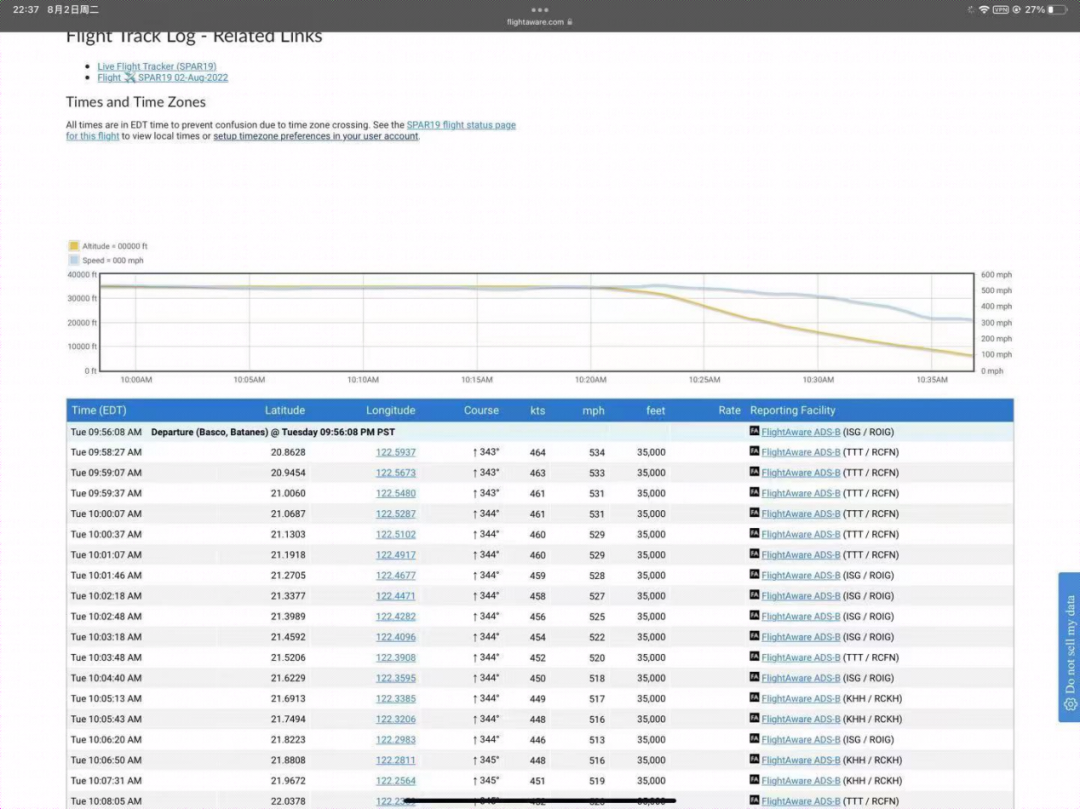Click the Time (EDT) column header

(x=99, y=410)
